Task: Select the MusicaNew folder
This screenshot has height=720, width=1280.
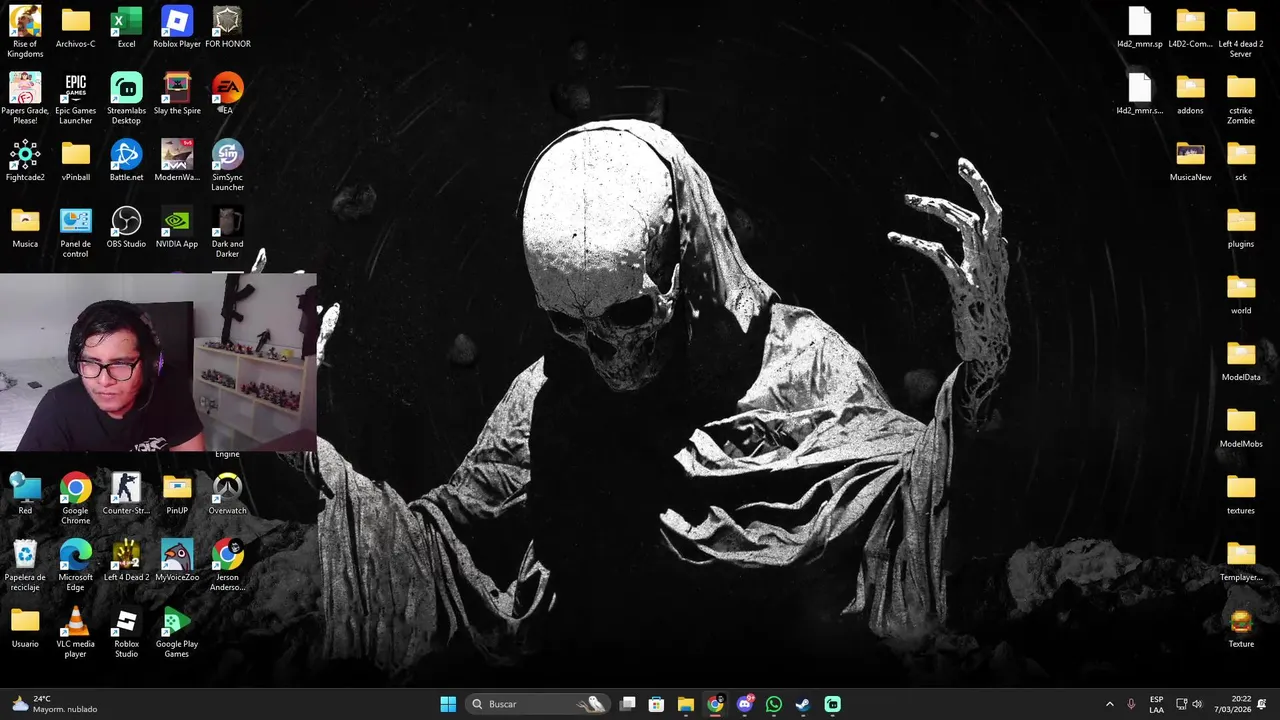Action: coord(1190,160)
